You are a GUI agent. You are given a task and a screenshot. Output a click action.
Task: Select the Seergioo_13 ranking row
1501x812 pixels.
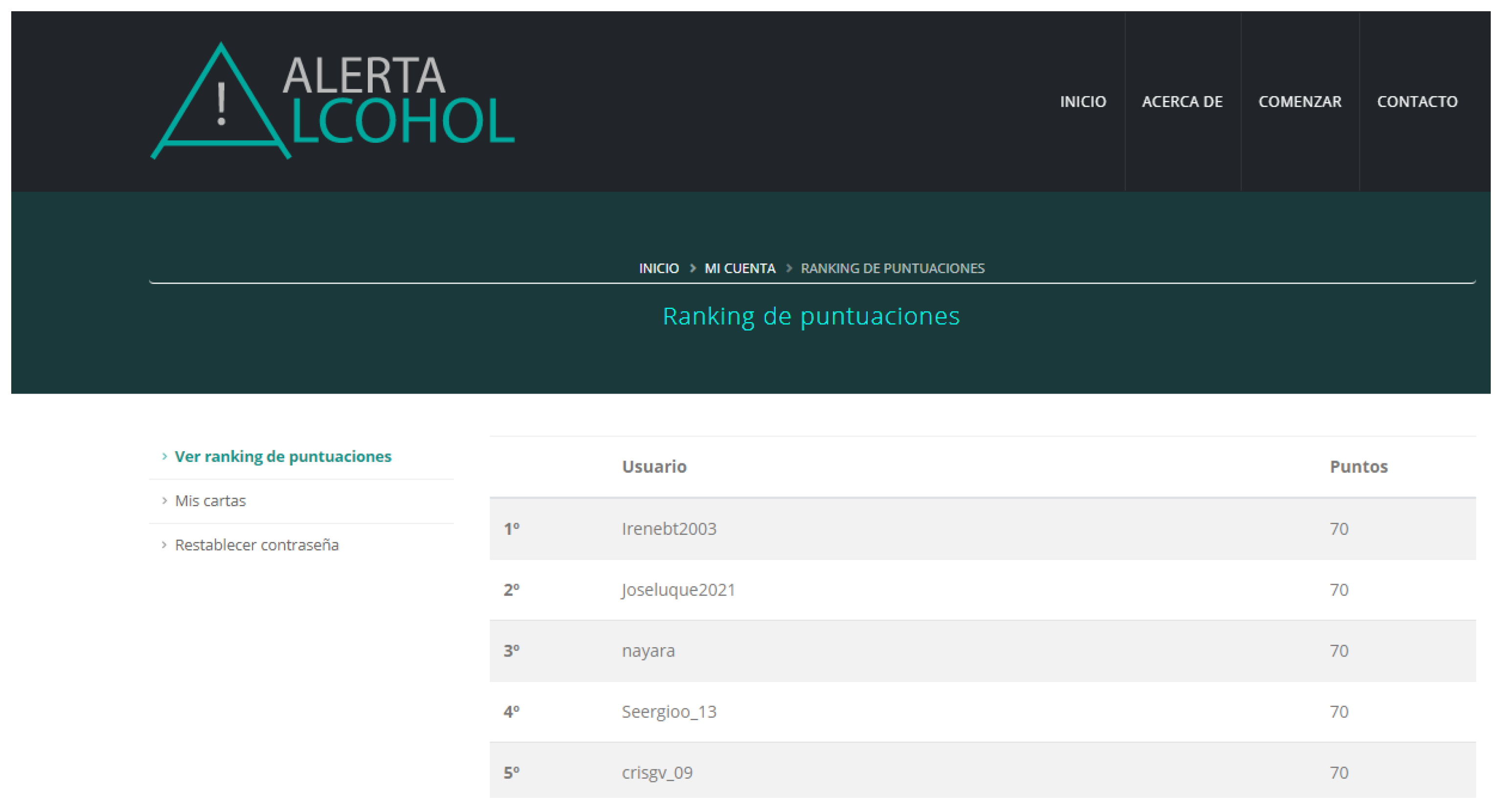pos(669,711)
